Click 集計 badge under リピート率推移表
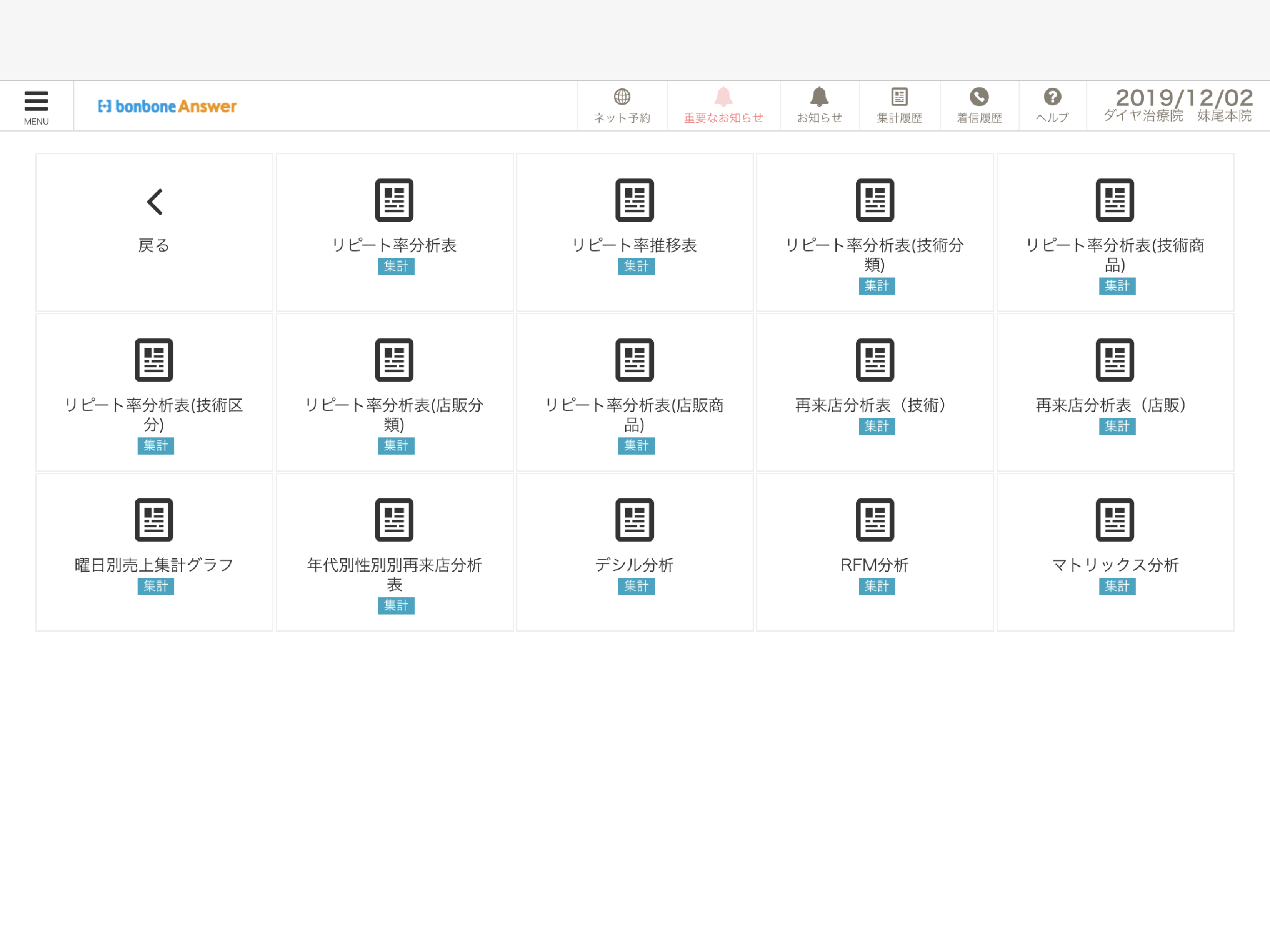1270x952 pixels. coord(636,266)
